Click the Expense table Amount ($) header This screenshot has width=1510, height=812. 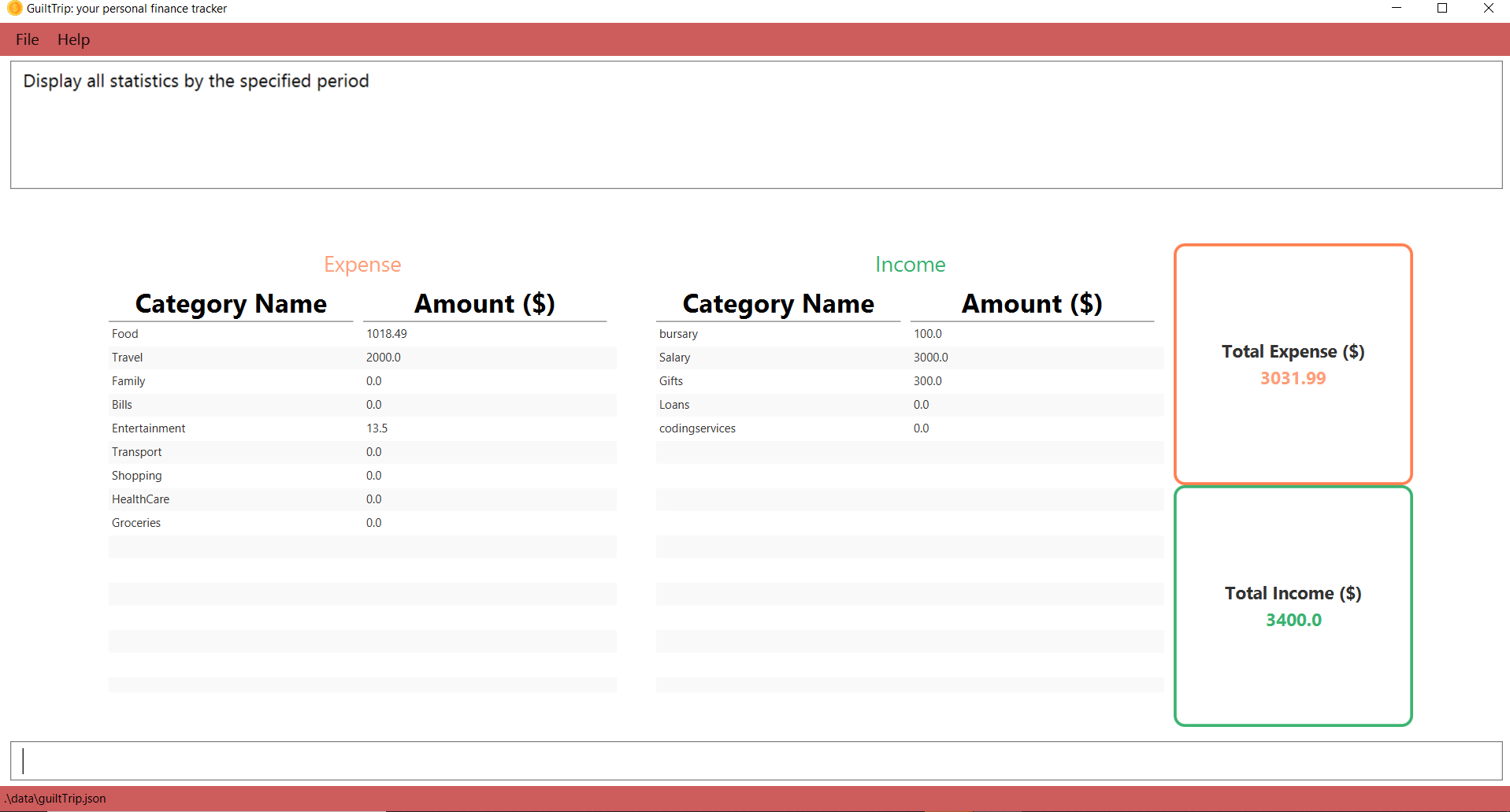[x=484, y=304]
